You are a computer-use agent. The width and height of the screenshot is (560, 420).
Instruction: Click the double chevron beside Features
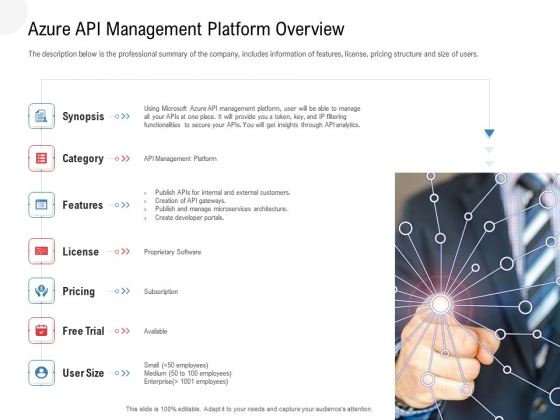point(125,205)
